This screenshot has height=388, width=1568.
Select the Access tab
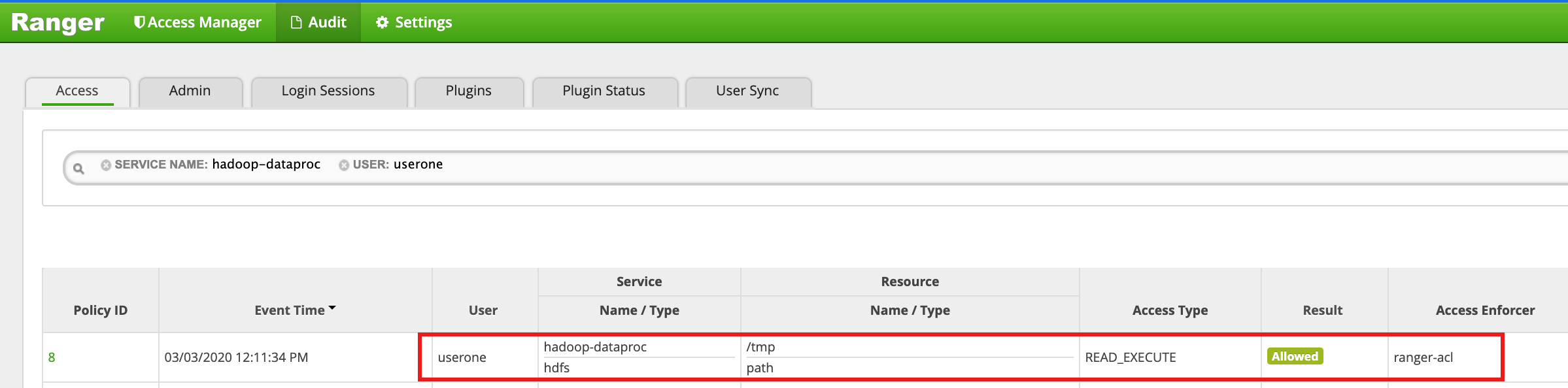[x=77, y=91]
